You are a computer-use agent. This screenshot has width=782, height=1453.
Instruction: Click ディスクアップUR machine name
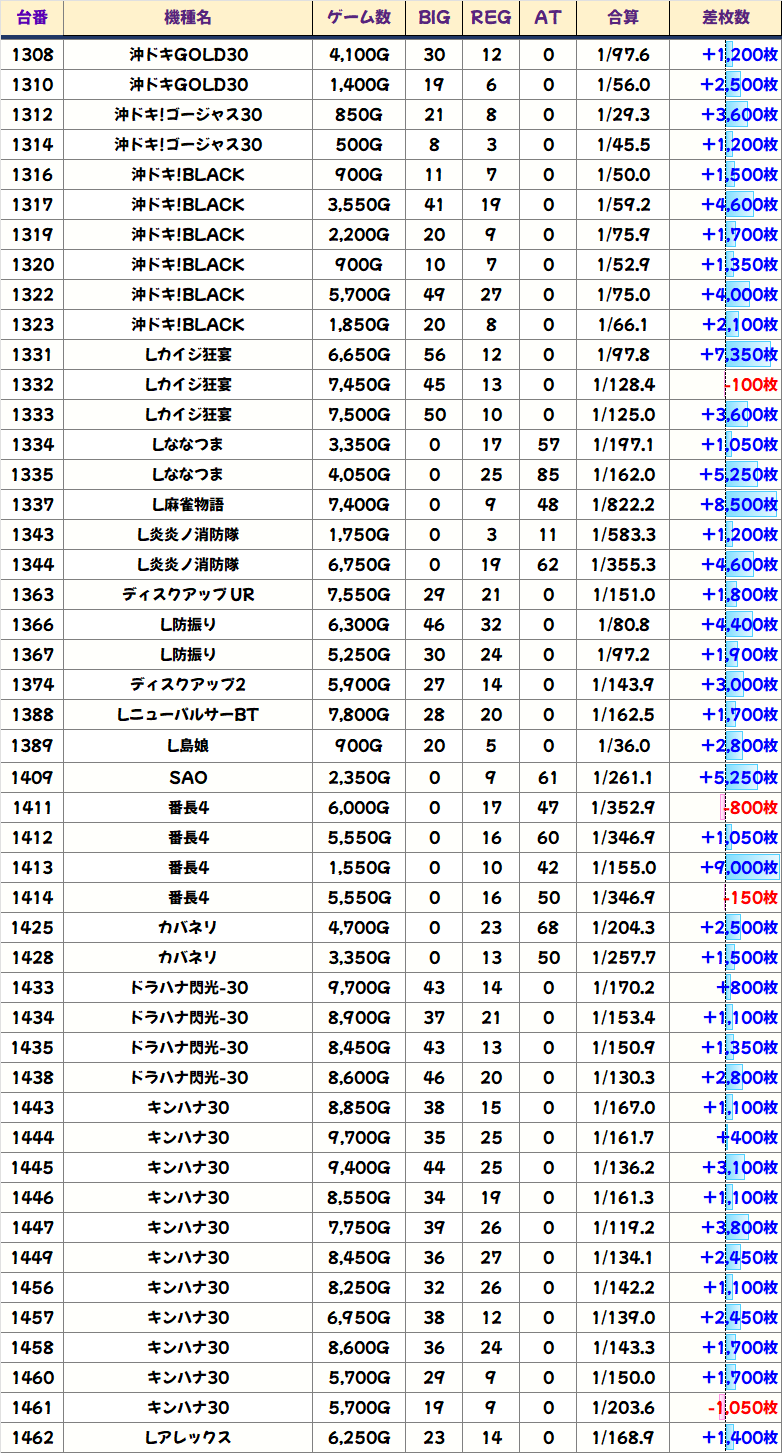[188, 595]
